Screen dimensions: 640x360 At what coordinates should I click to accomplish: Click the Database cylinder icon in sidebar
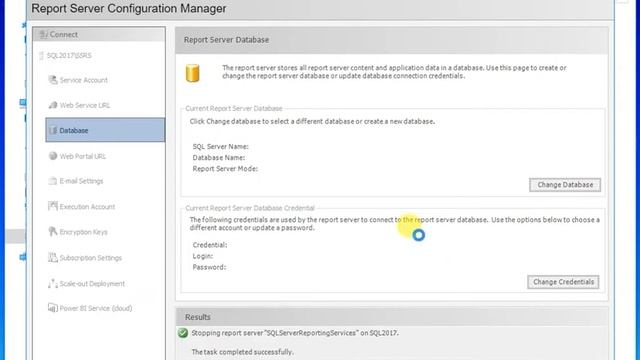[x=53, y=130]
